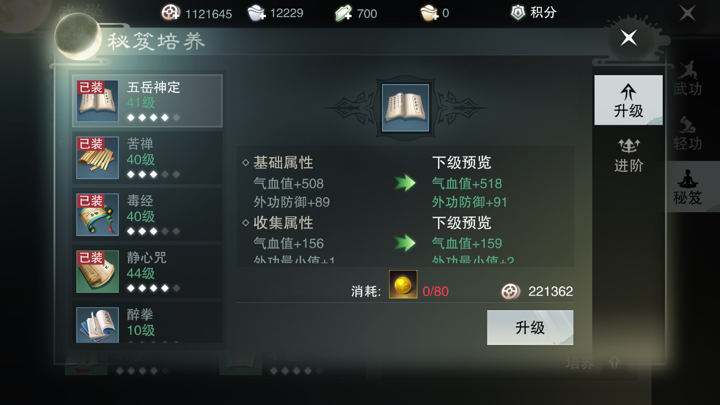Select the 苦禅 bamboo scroll icon
Viewport: 720px width, 405px height.
pyautogui.click(x=97, y=158)
